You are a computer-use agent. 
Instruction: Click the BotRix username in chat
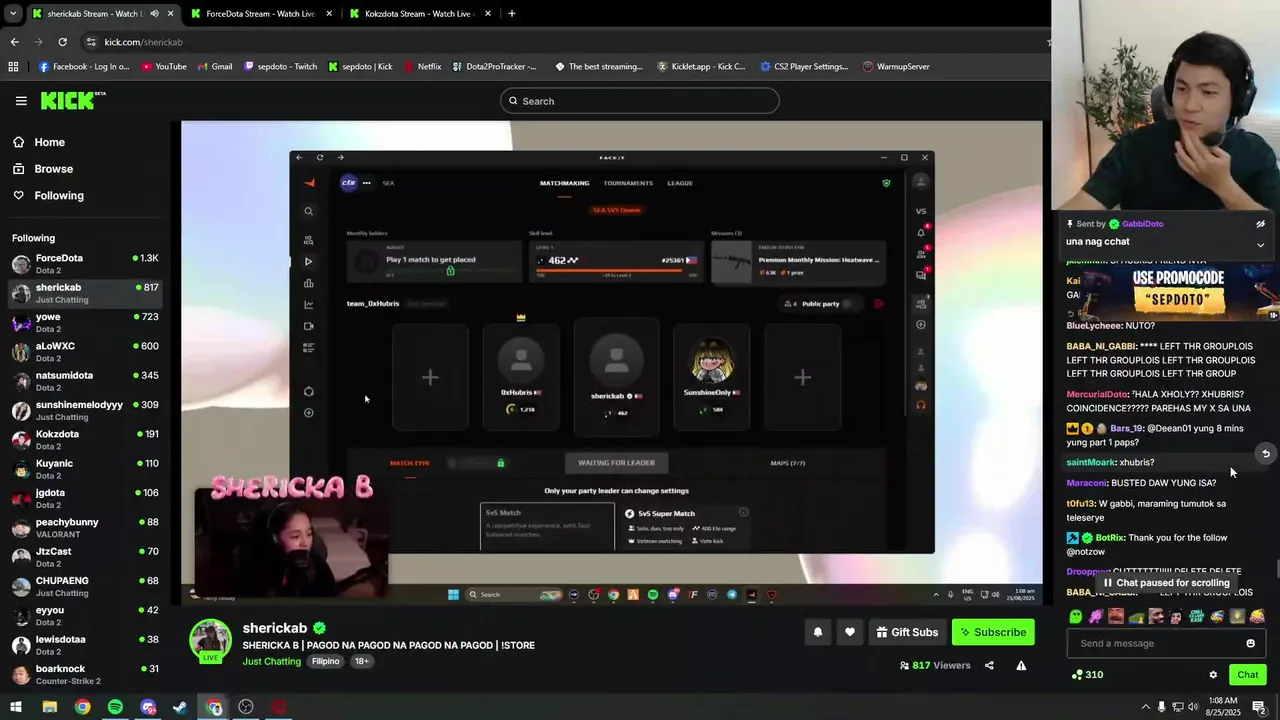tap(1110, 538)
